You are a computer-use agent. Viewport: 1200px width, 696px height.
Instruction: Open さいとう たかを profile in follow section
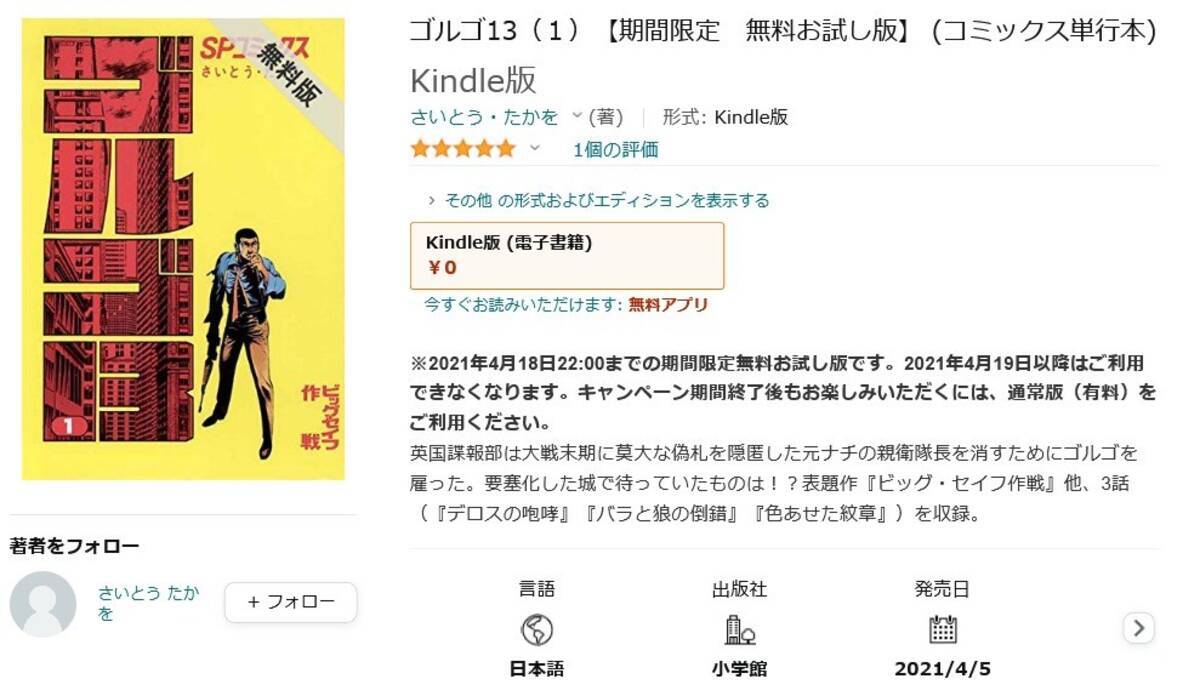click(x=148, y=602)
